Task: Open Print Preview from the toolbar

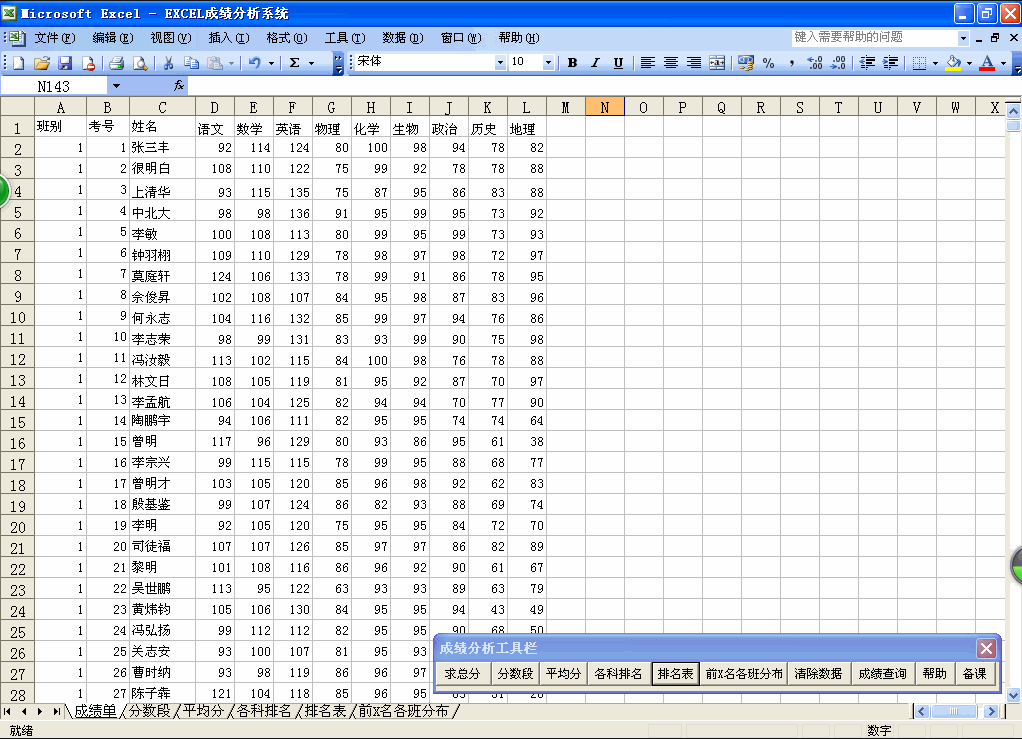Action: pos(140,62)
